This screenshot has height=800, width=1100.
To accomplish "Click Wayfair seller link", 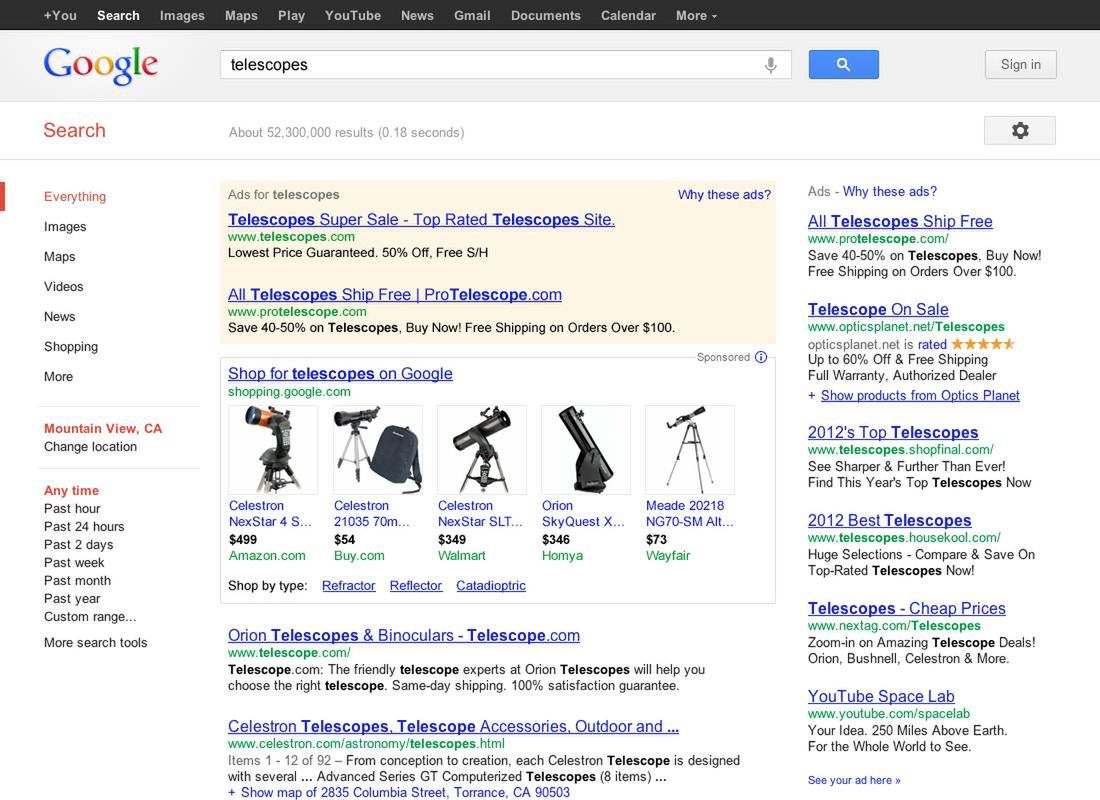I will click(668, 556).
